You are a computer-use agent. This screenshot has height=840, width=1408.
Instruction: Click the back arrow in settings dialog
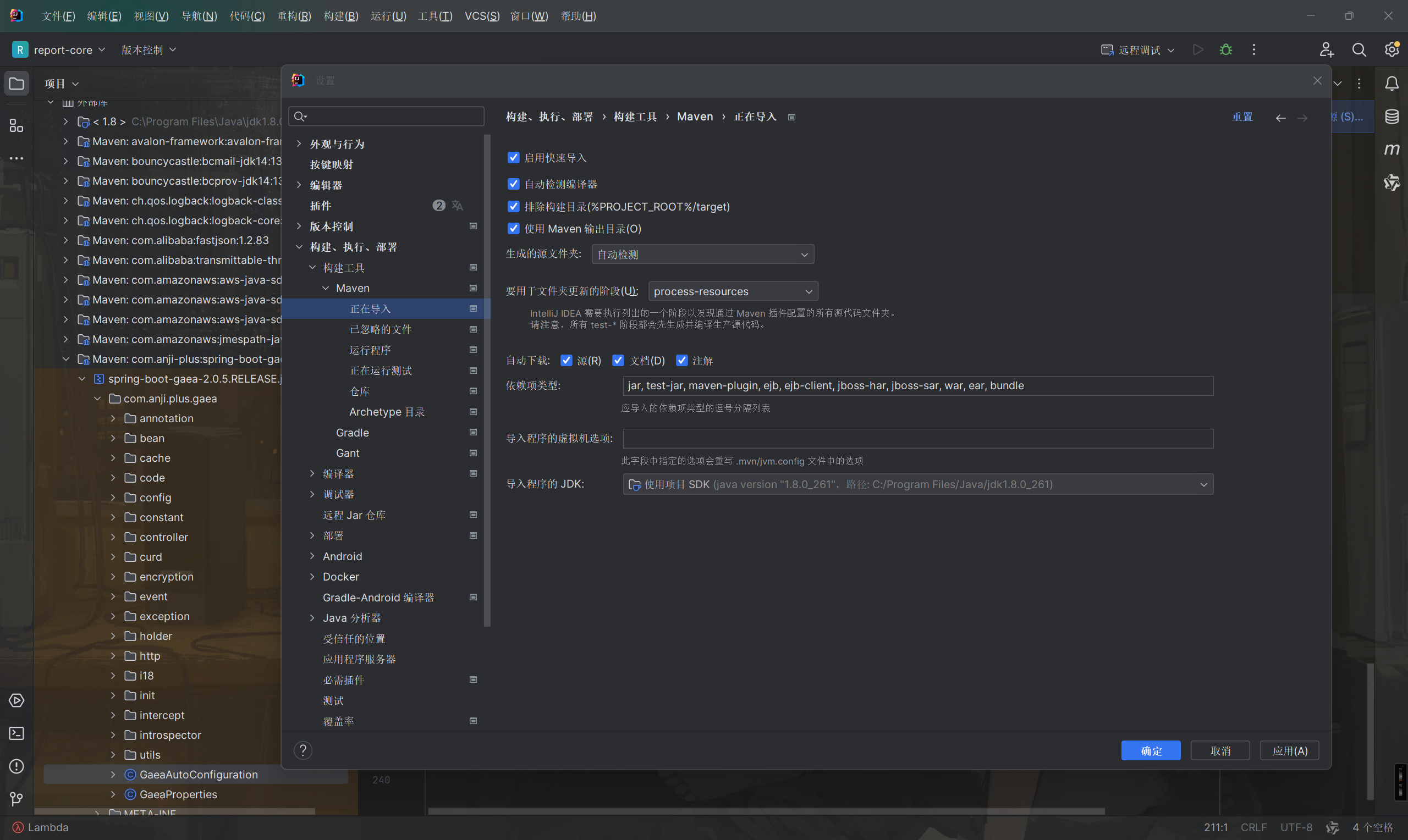1280,118
